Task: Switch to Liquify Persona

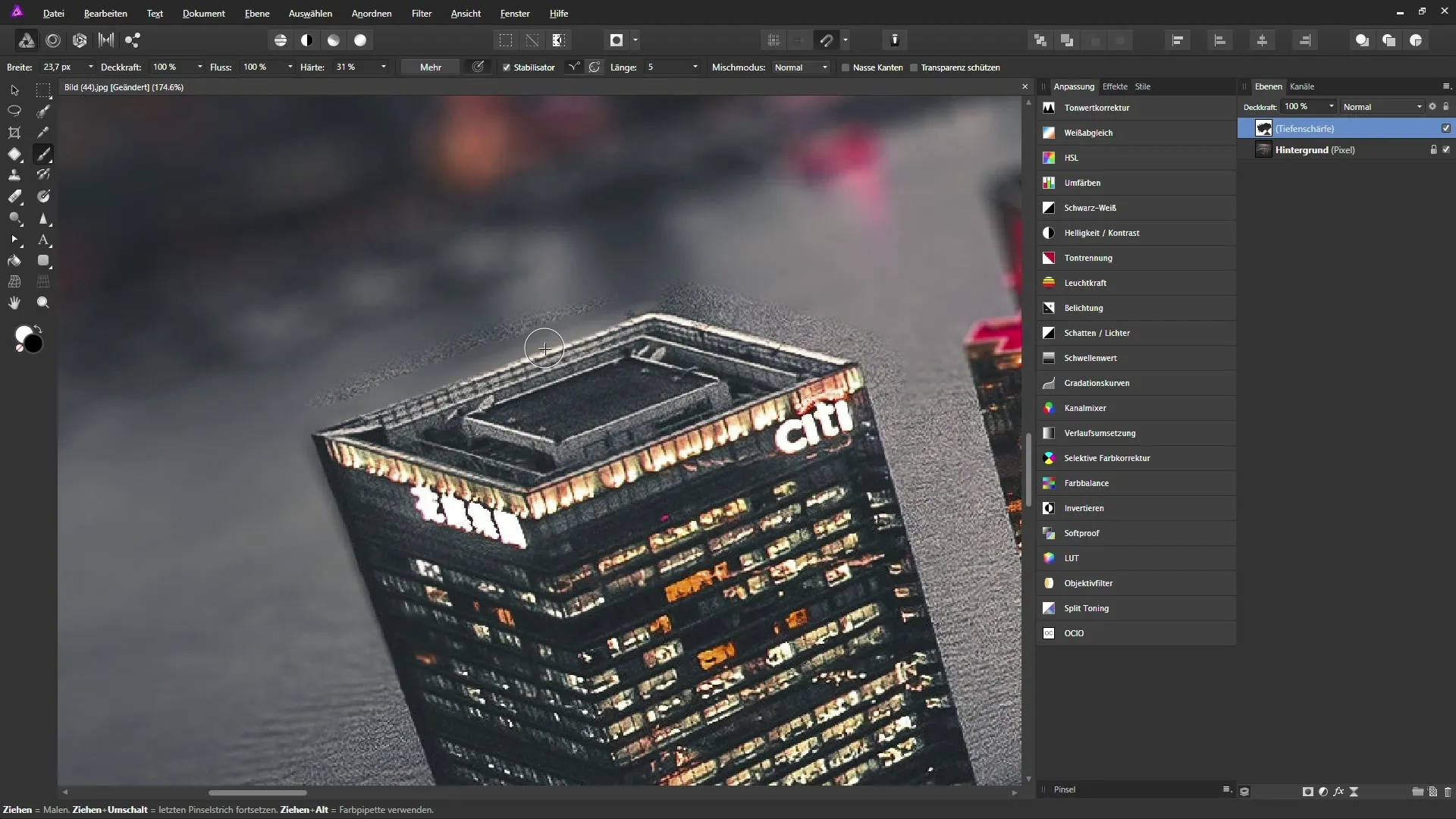Action: (53, 40)
